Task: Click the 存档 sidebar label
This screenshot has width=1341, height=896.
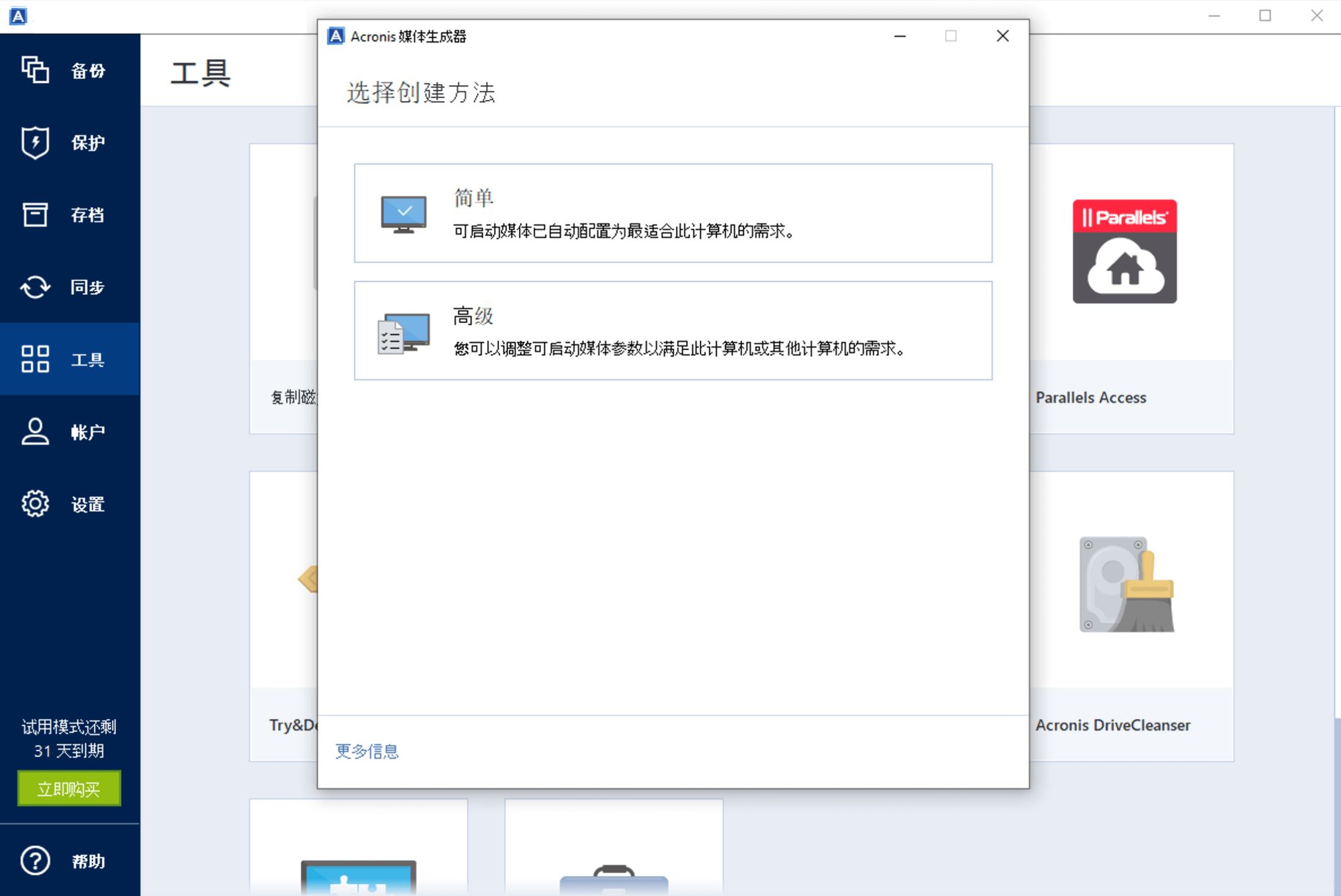Action: tap(88, 215)
